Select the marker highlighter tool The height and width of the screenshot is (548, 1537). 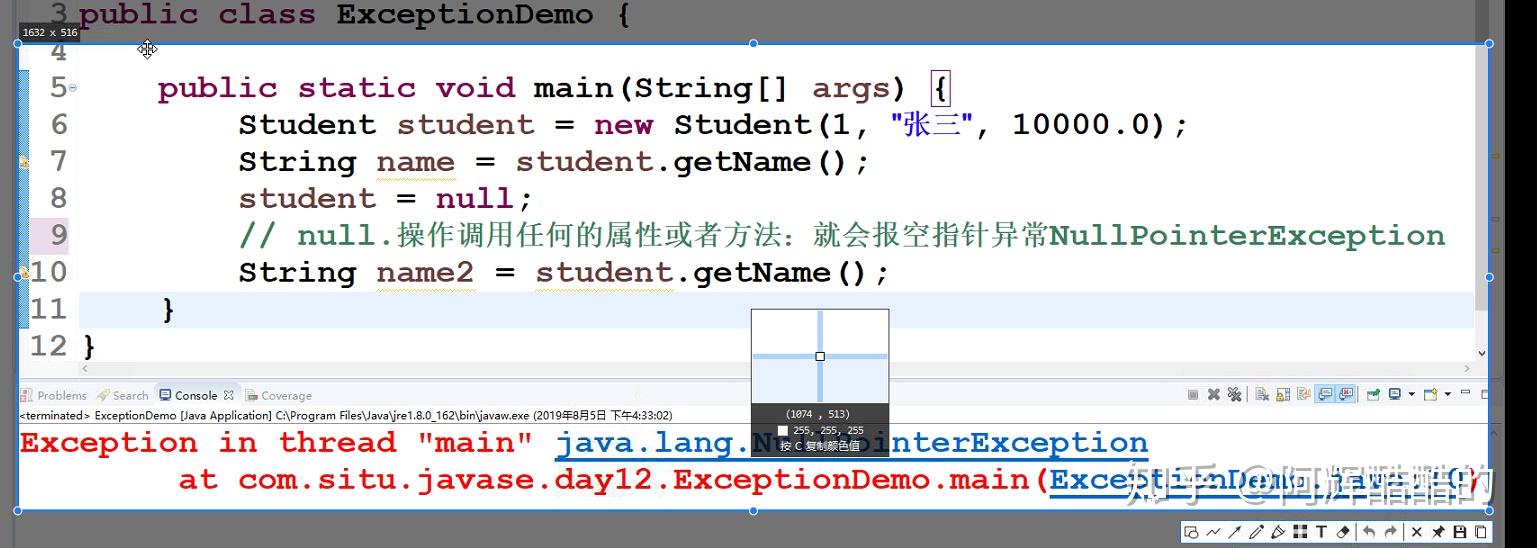pyautogui.click(x=1278, y=532)
